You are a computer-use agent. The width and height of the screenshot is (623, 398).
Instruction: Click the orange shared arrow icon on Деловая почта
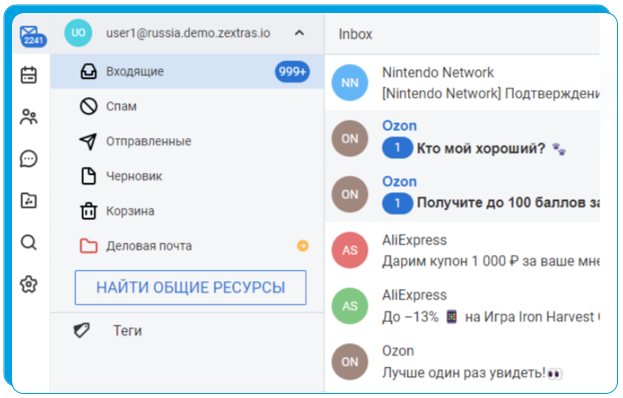303,246
